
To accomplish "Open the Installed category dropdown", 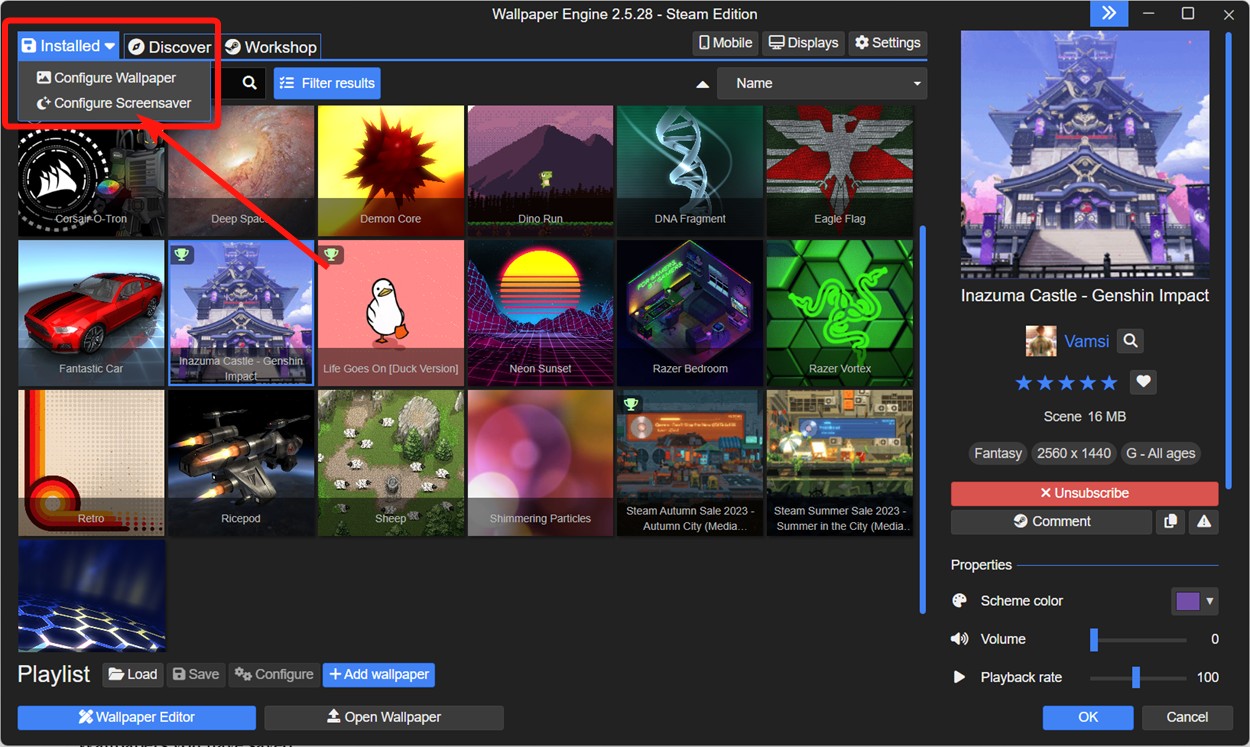I will click(x=66, y=45).
